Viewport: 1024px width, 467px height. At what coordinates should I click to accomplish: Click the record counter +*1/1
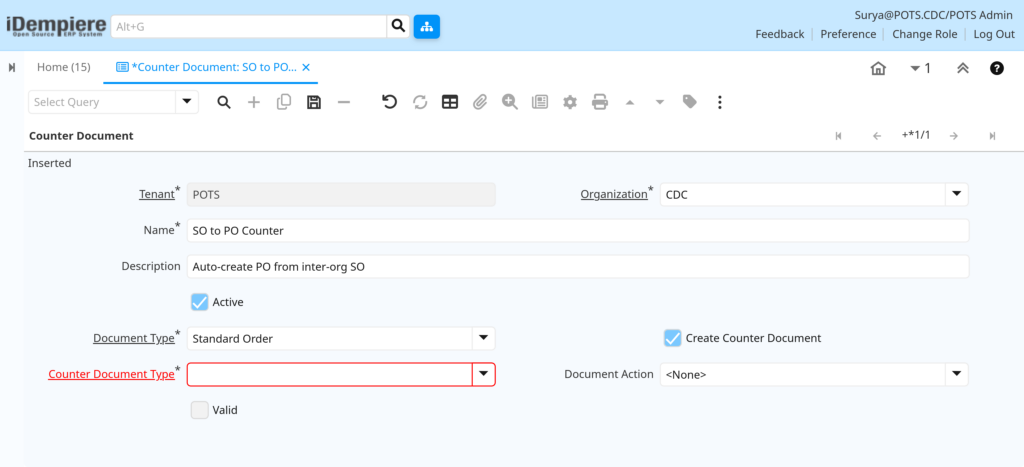click(916, 135)
